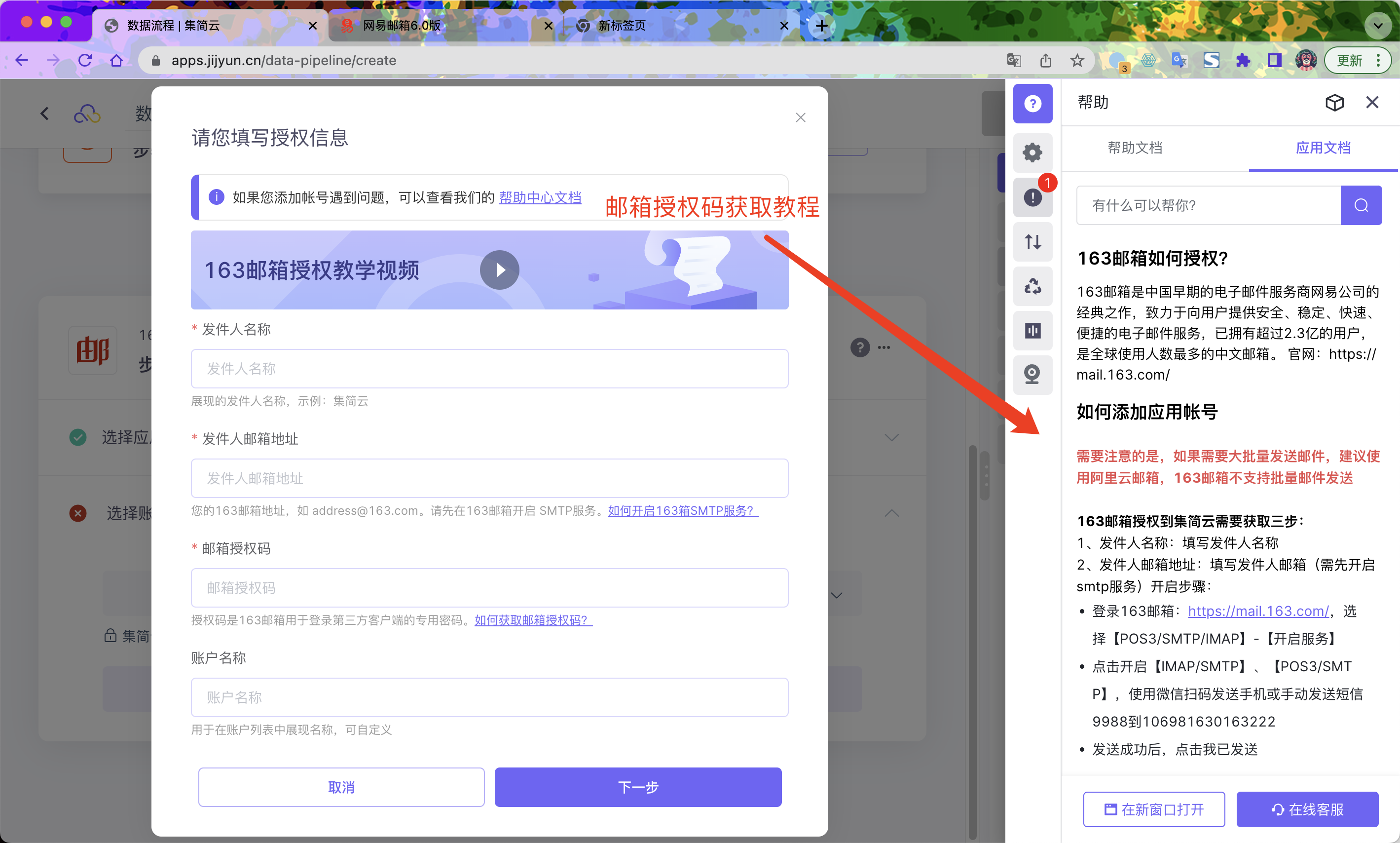Click the cube icon in help header

pyautogui.click(x=1334, y=103)
